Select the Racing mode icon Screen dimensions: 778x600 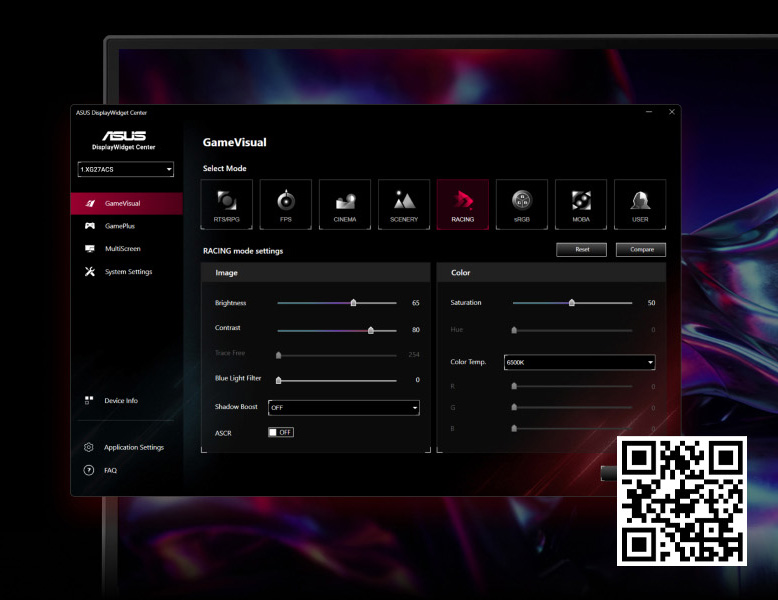click(x=463, y=204)
